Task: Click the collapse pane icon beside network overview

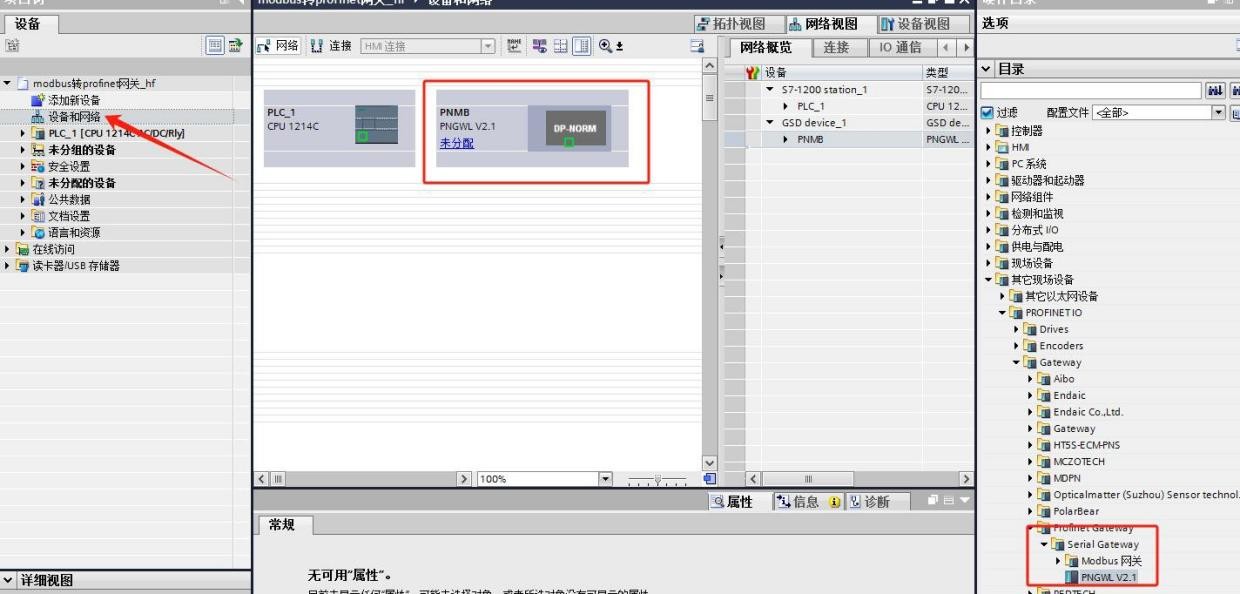Action: point(697,46)
